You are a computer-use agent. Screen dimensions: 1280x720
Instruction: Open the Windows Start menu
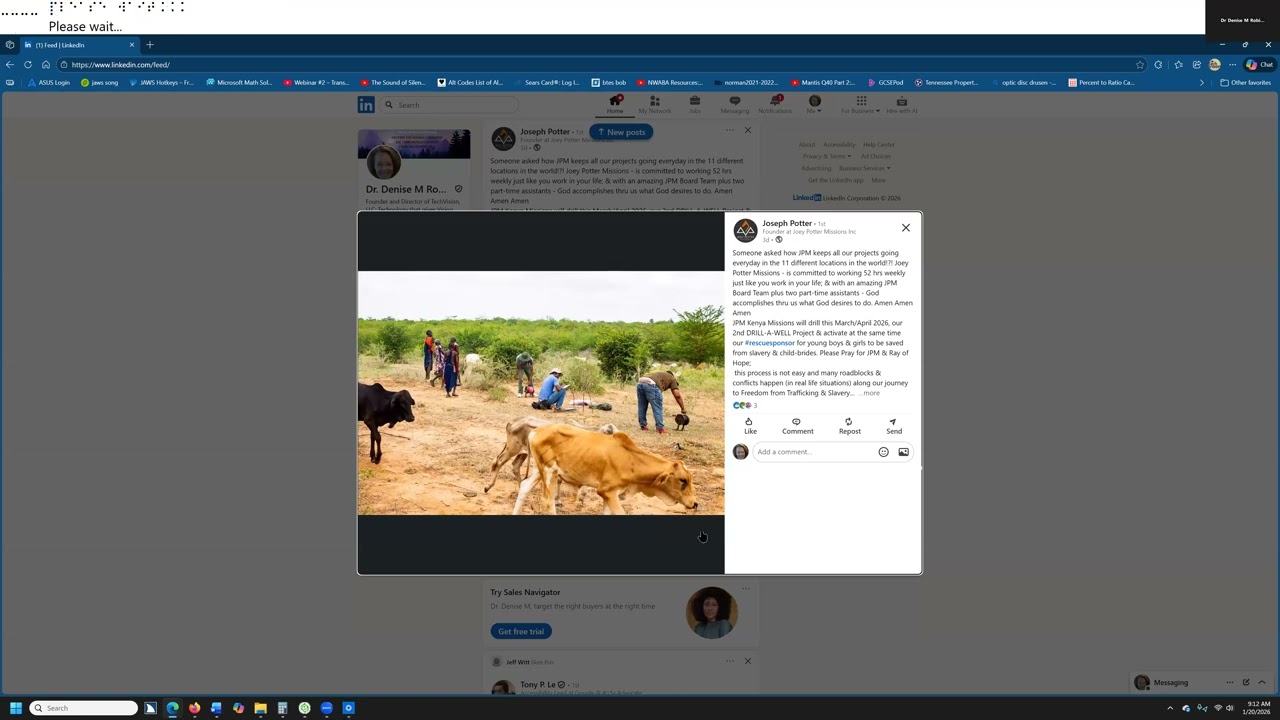(15, 708)
